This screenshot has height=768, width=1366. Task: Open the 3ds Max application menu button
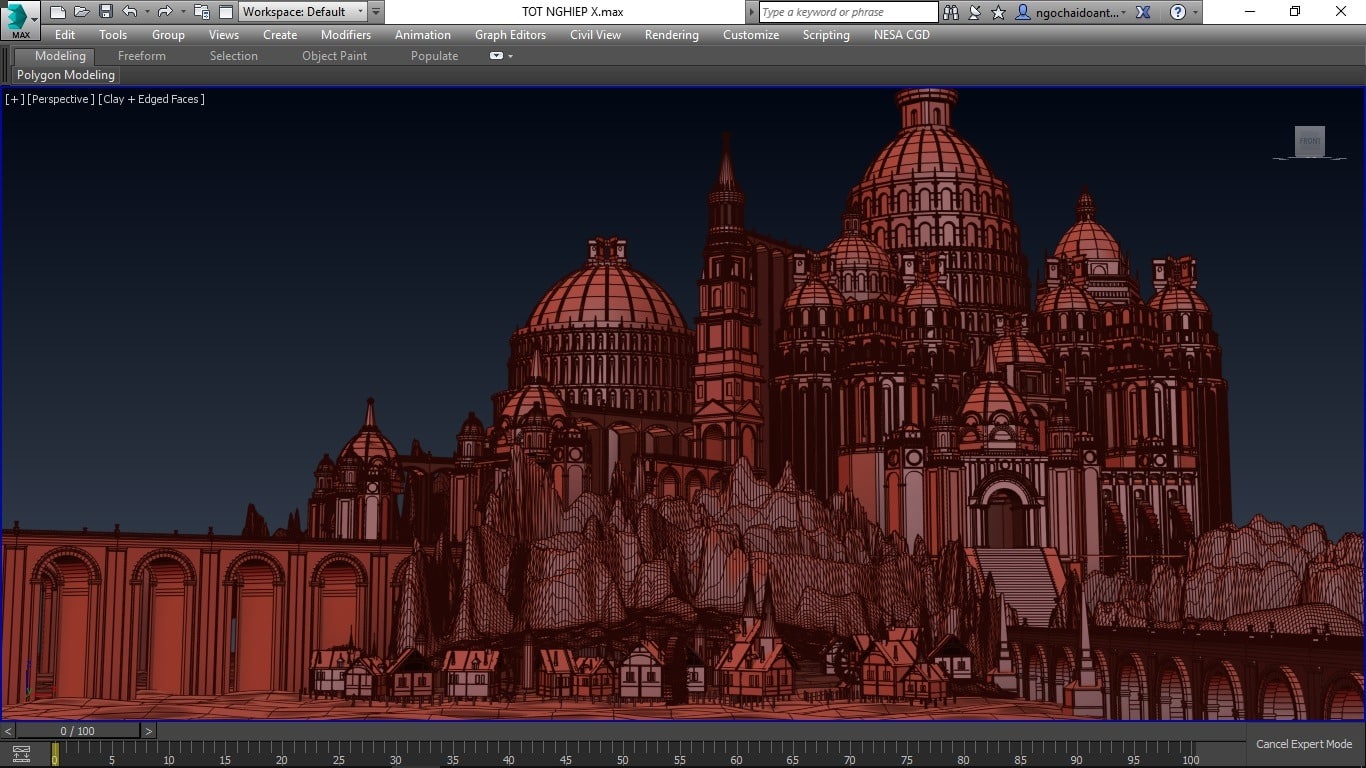pyautogui.click(x=20, y=20)
